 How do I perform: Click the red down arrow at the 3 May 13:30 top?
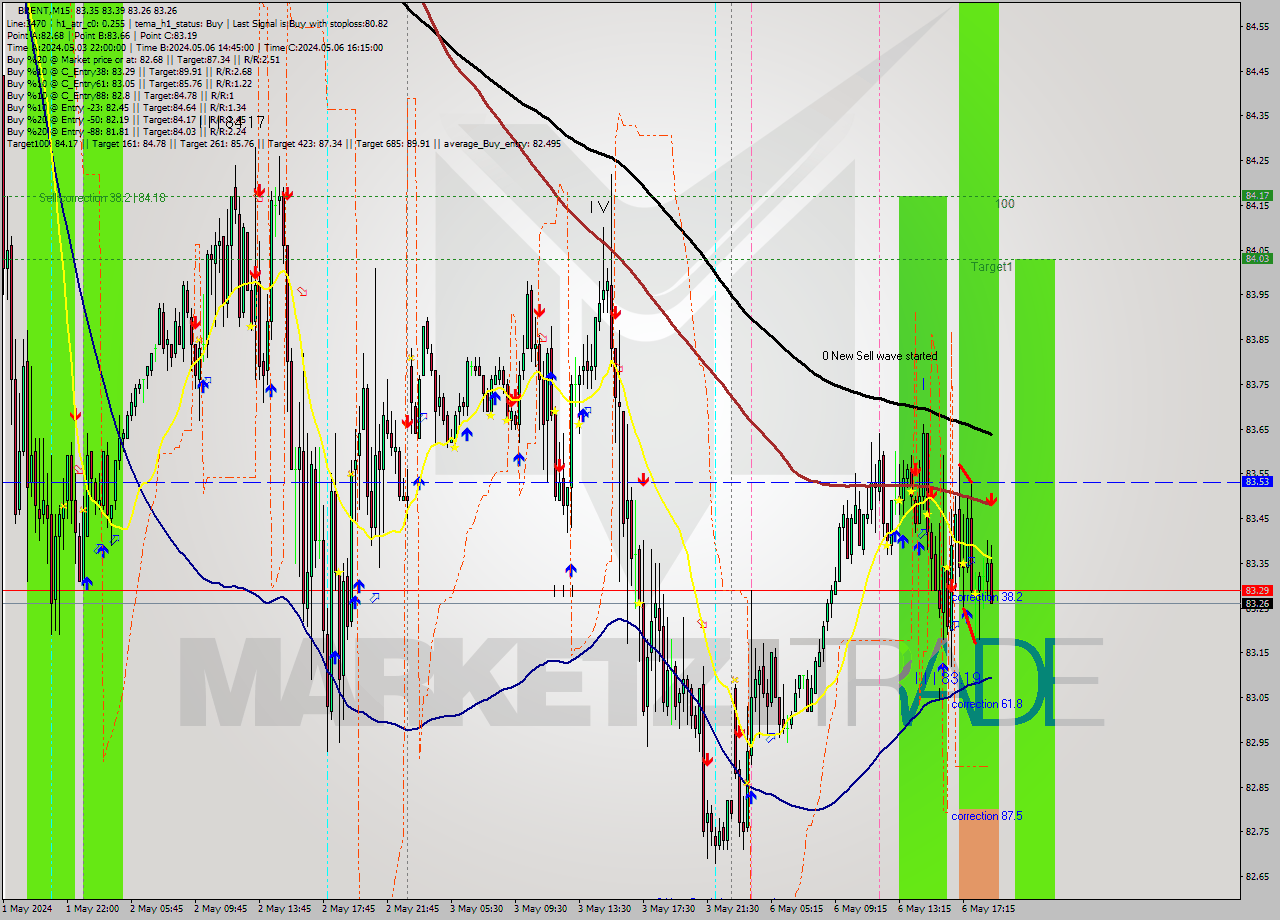615,312
